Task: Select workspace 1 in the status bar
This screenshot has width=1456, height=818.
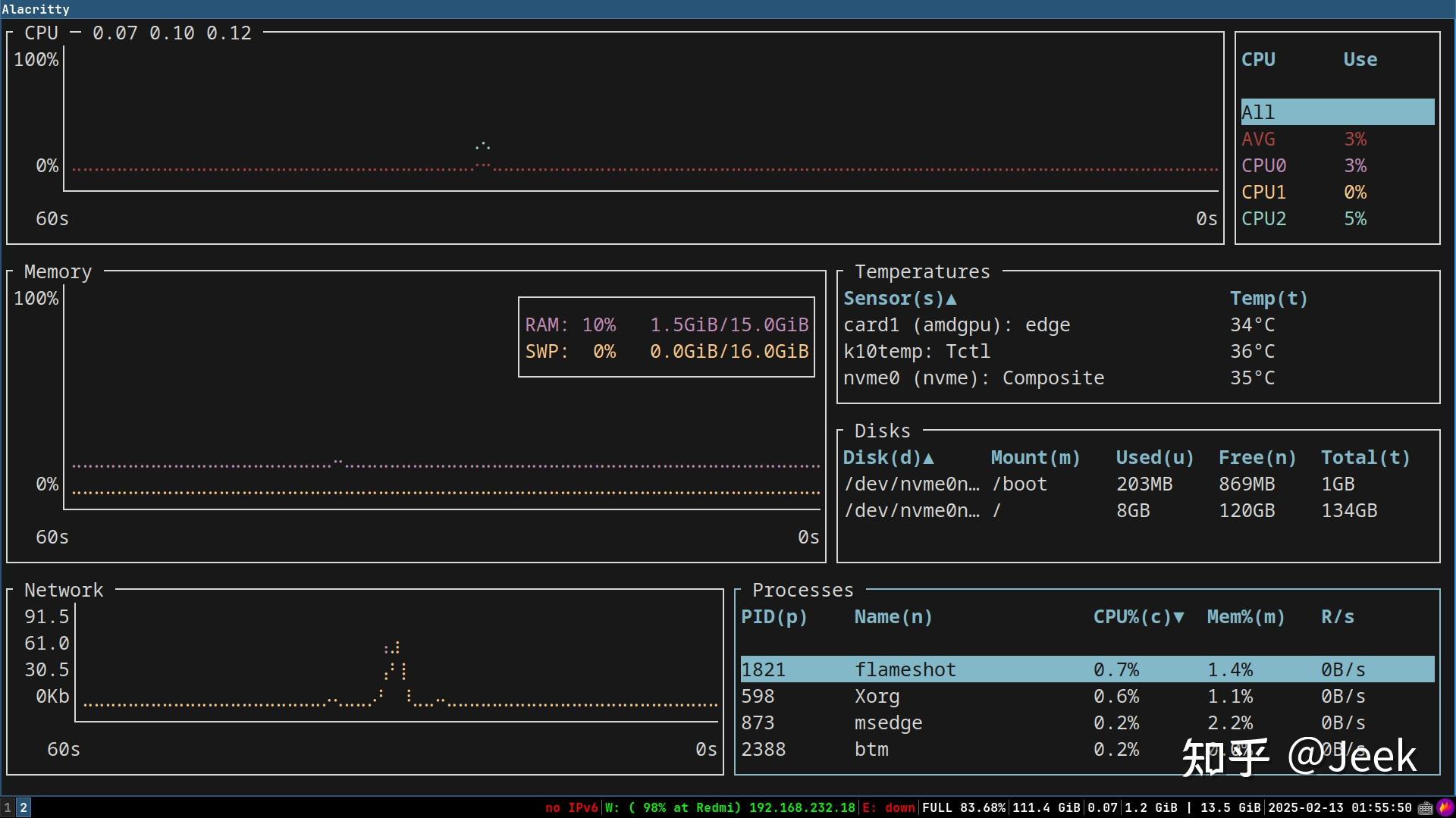Action: 7,807
